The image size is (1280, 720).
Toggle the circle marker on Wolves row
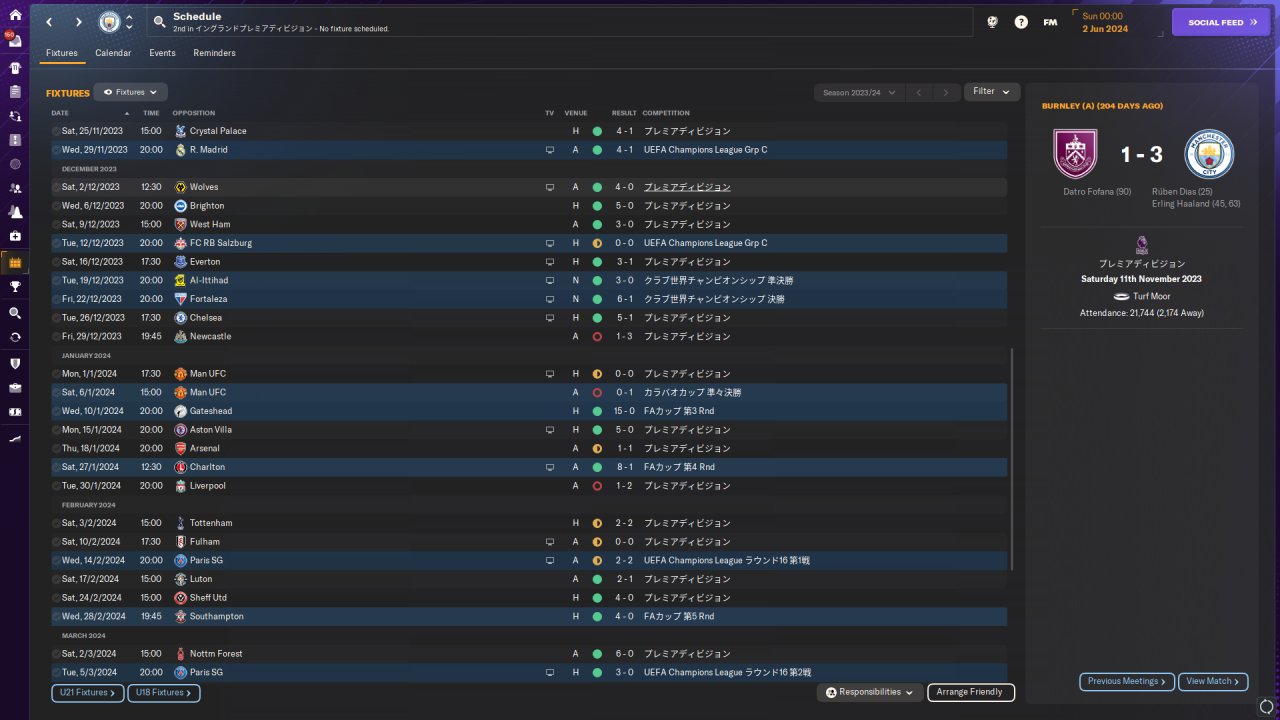tap(56, 187)
